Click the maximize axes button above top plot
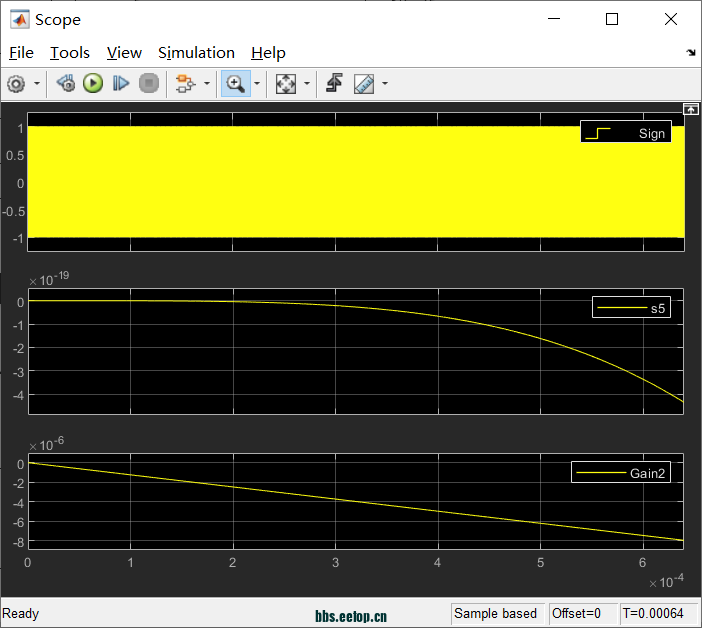Image resolution: width=702 pixels, height=628 pixels. (x=689, y=108)
